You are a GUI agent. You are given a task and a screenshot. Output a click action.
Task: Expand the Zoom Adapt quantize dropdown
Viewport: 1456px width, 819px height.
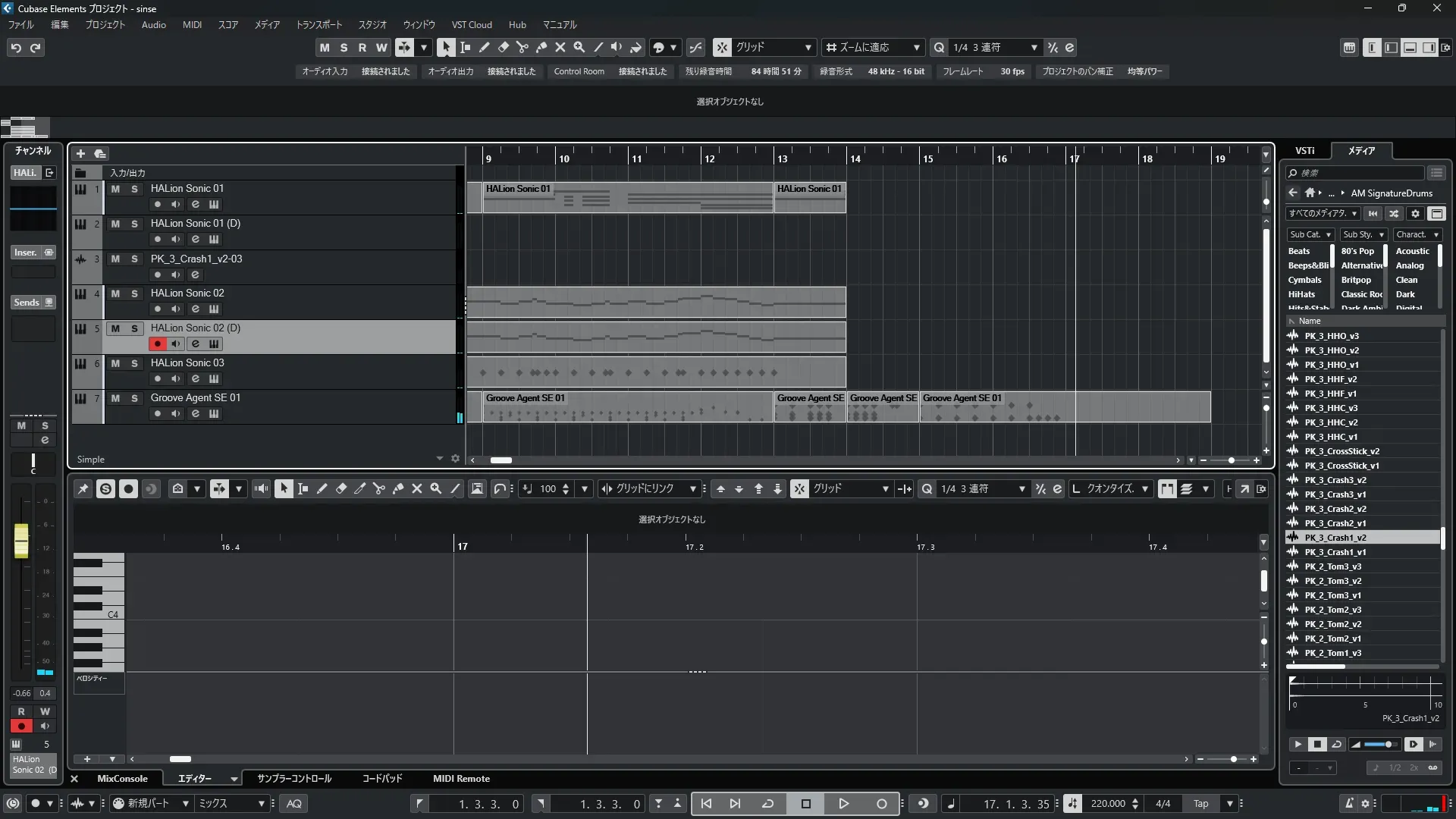click(x=872, y=47)
